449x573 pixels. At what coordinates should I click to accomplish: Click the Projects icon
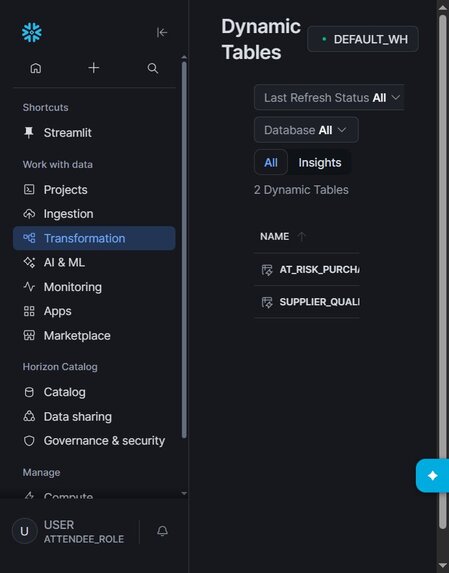coord(29,190)
